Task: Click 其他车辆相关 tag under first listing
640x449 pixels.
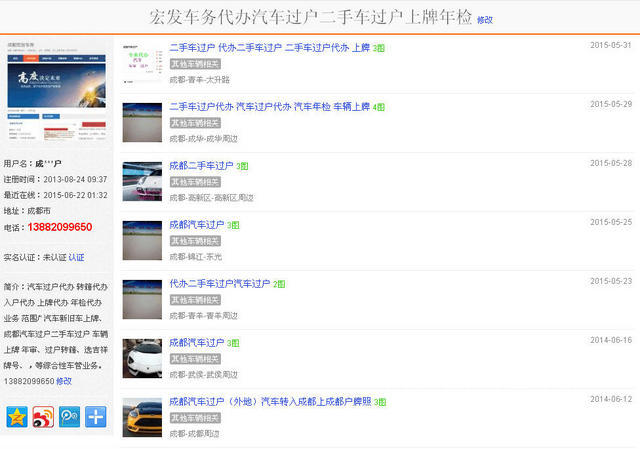Action: 194,64
